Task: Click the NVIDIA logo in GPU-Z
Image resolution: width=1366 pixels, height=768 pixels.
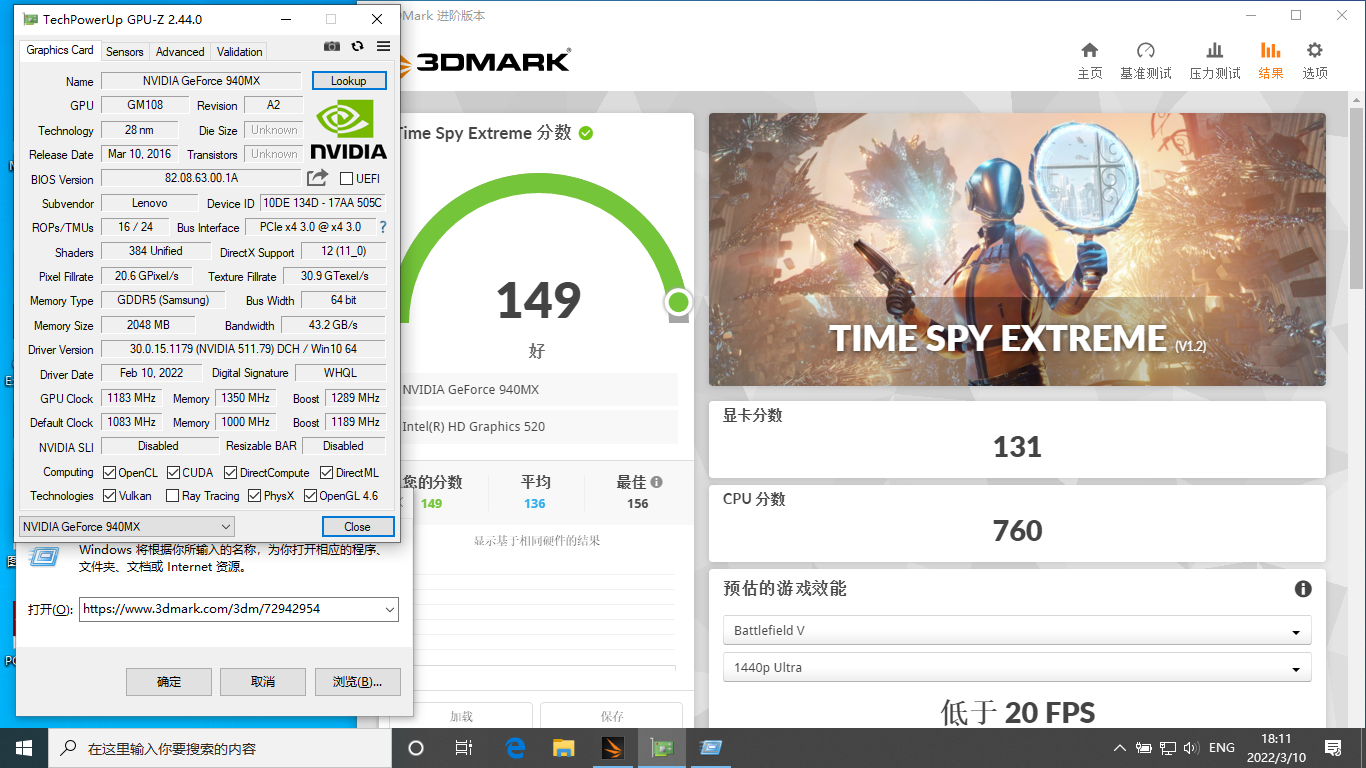Action: [348, 129]
